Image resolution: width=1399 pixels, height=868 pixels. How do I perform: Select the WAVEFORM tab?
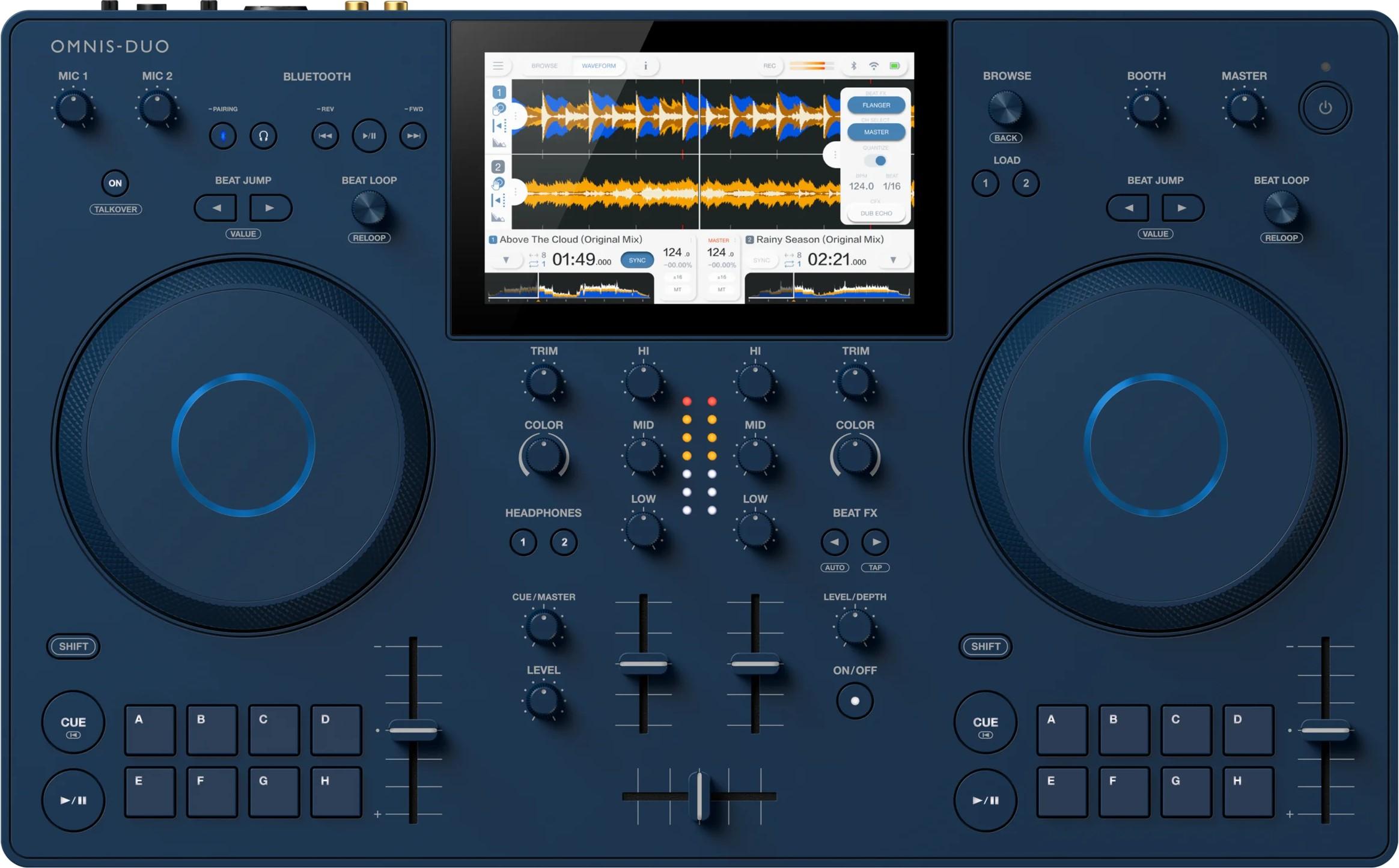click(599, 66)
